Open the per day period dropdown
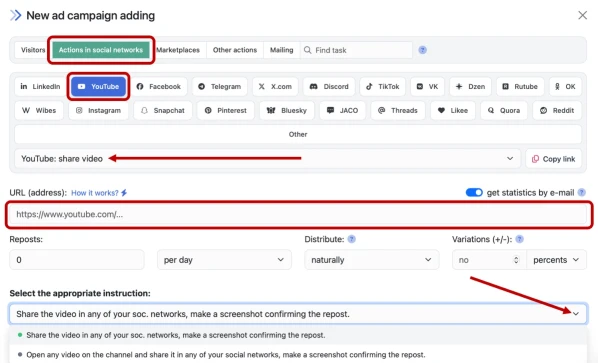Image resolution: width=598 pixels, height=363 pixels. click(224, 260)
